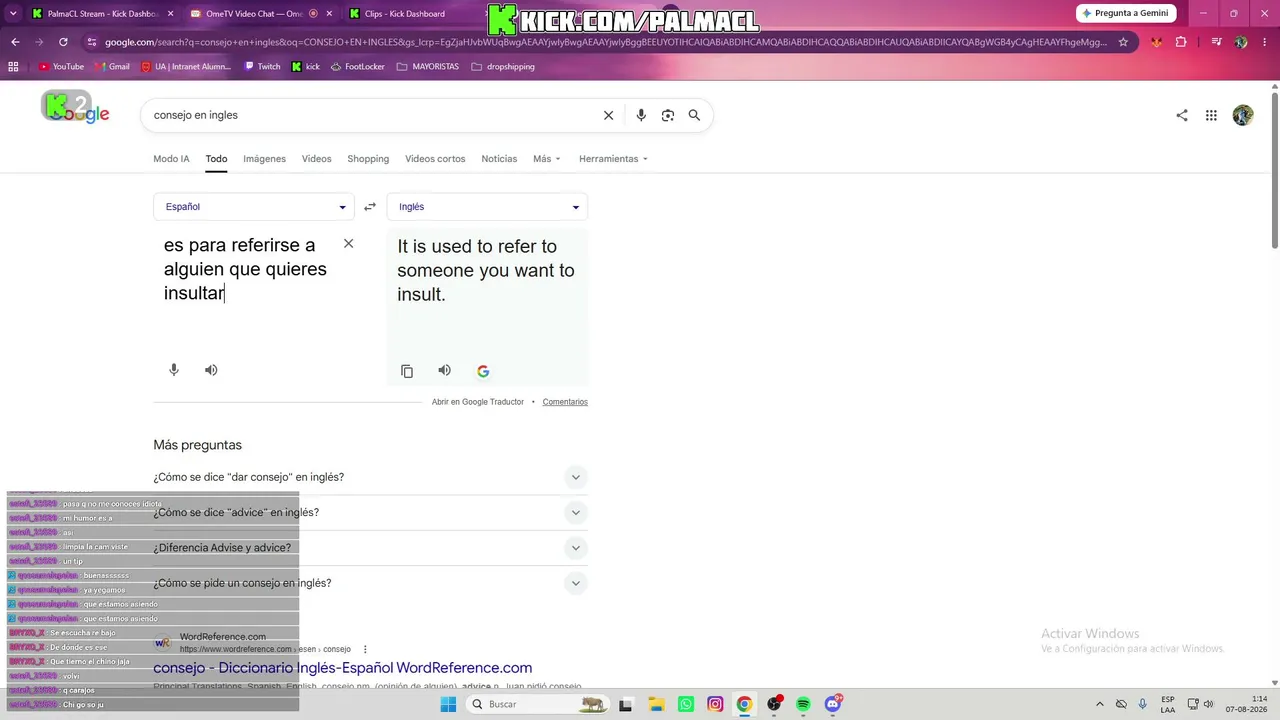Open the Abrir en Google Traductor link

[x=478, y=402]
